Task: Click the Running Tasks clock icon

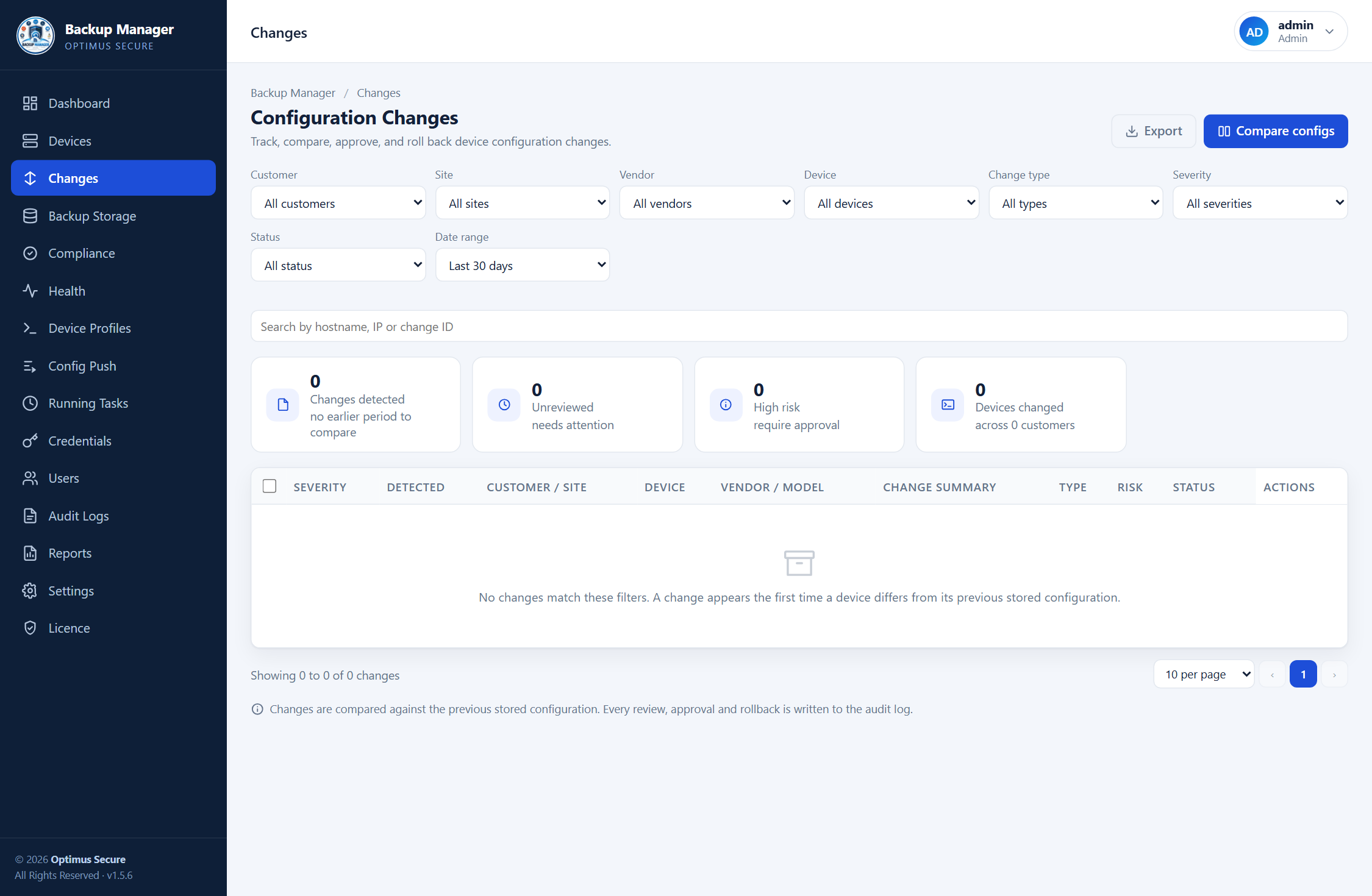Action: [x=30, y=404]
